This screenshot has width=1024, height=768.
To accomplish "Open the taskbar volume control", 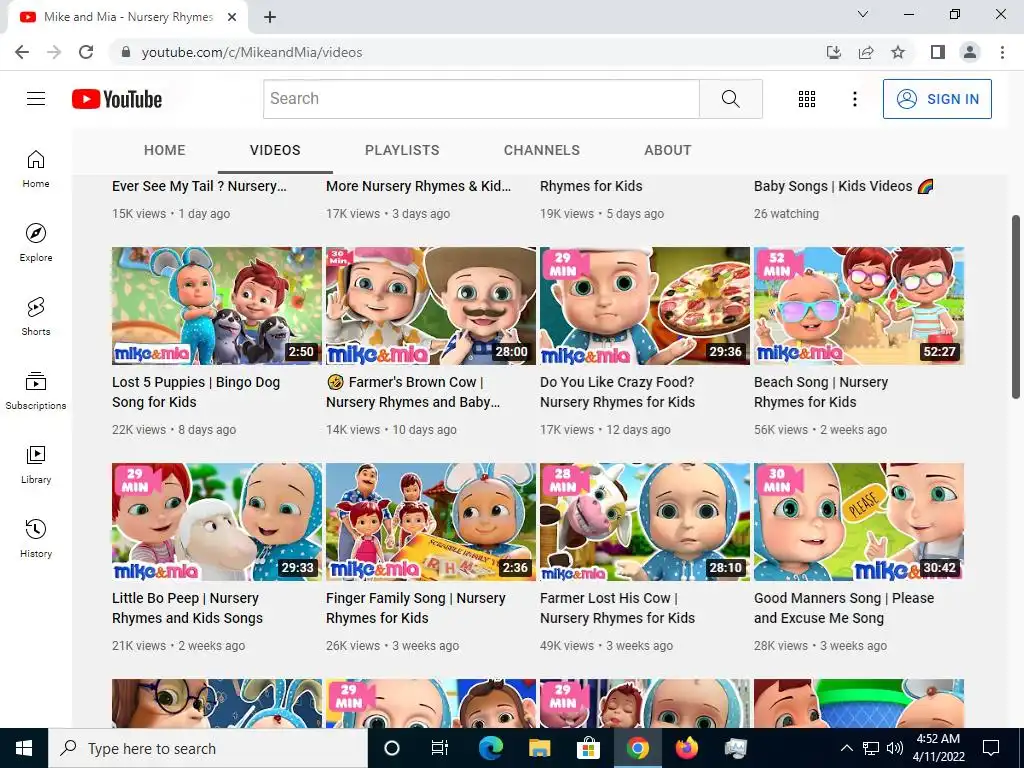I will [895, 748].
